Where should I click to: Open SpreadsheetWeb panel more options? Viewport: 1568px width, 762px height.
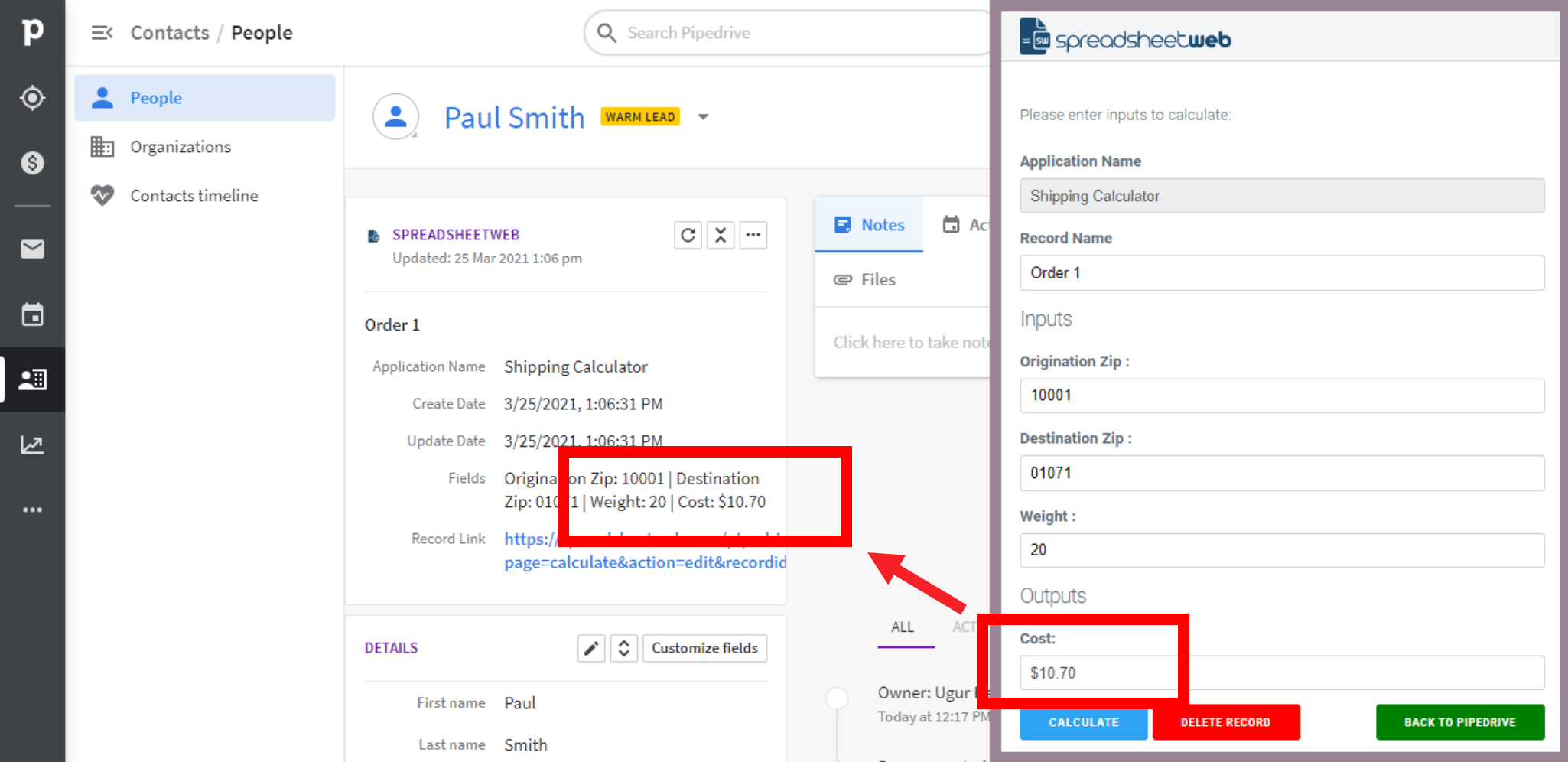(753, 235)
